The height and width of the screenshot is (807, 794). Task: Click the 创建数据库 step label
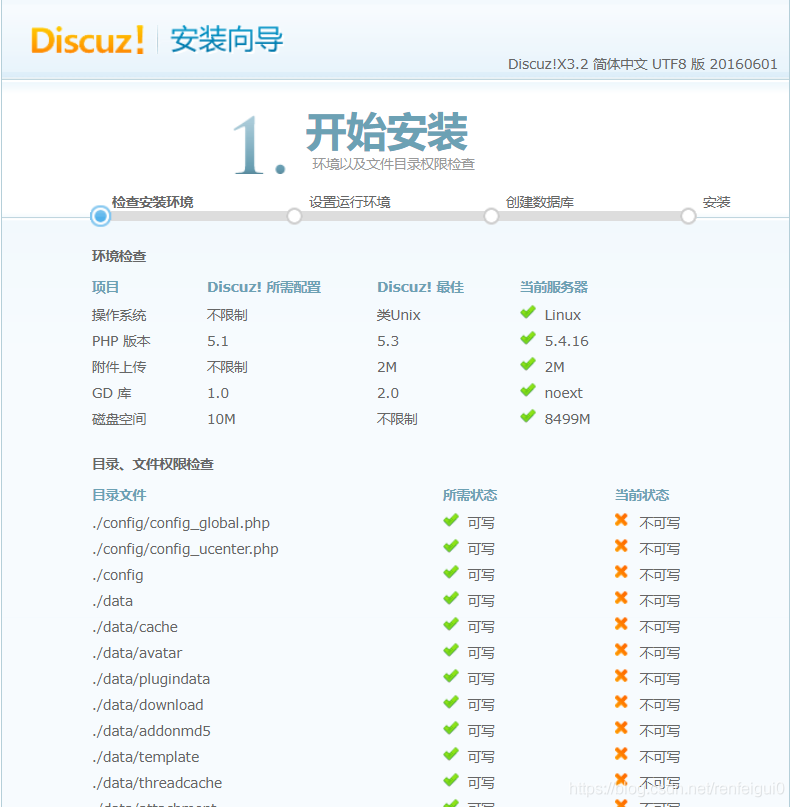tap(540, 202)
